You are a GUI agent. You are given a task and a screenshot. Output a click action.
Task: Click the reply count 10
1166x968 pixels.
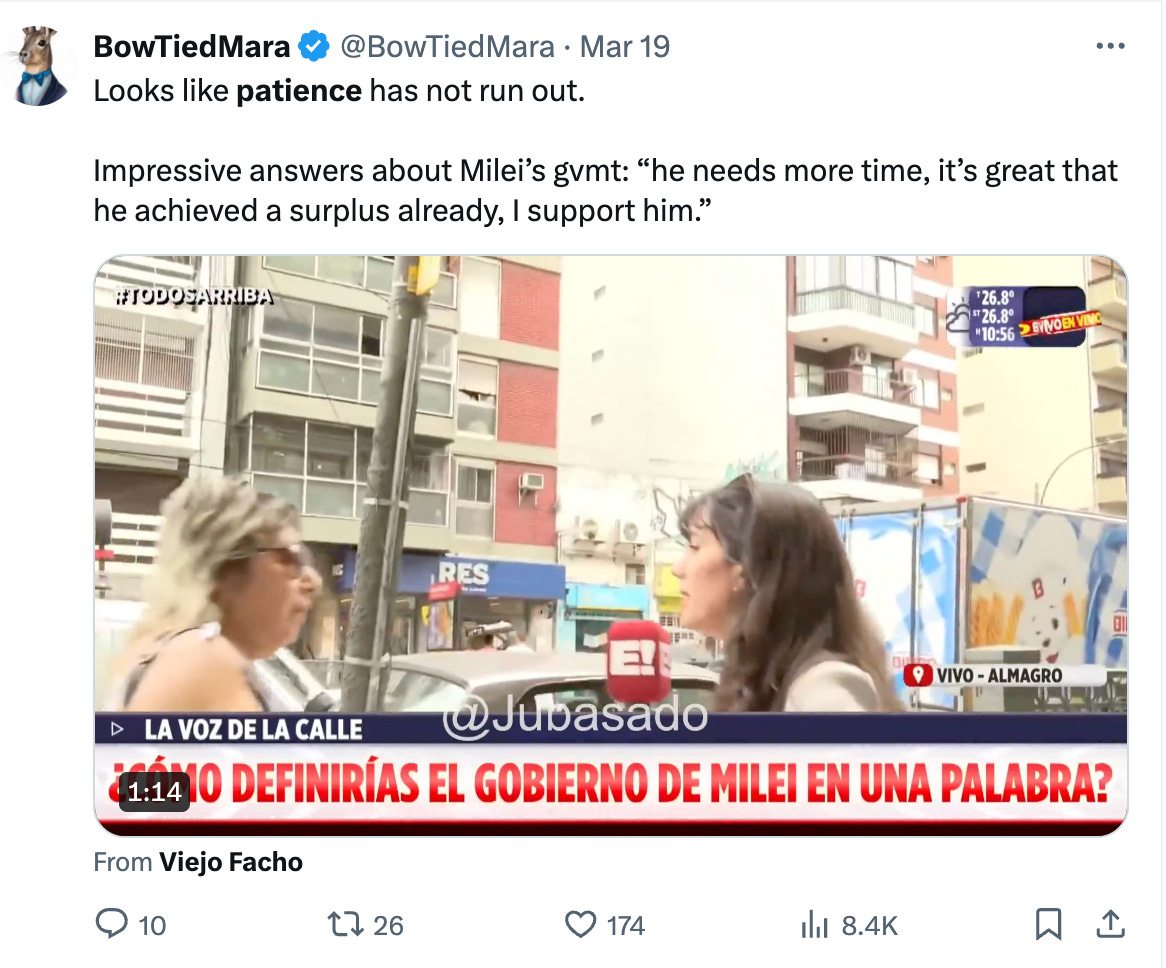152,926
